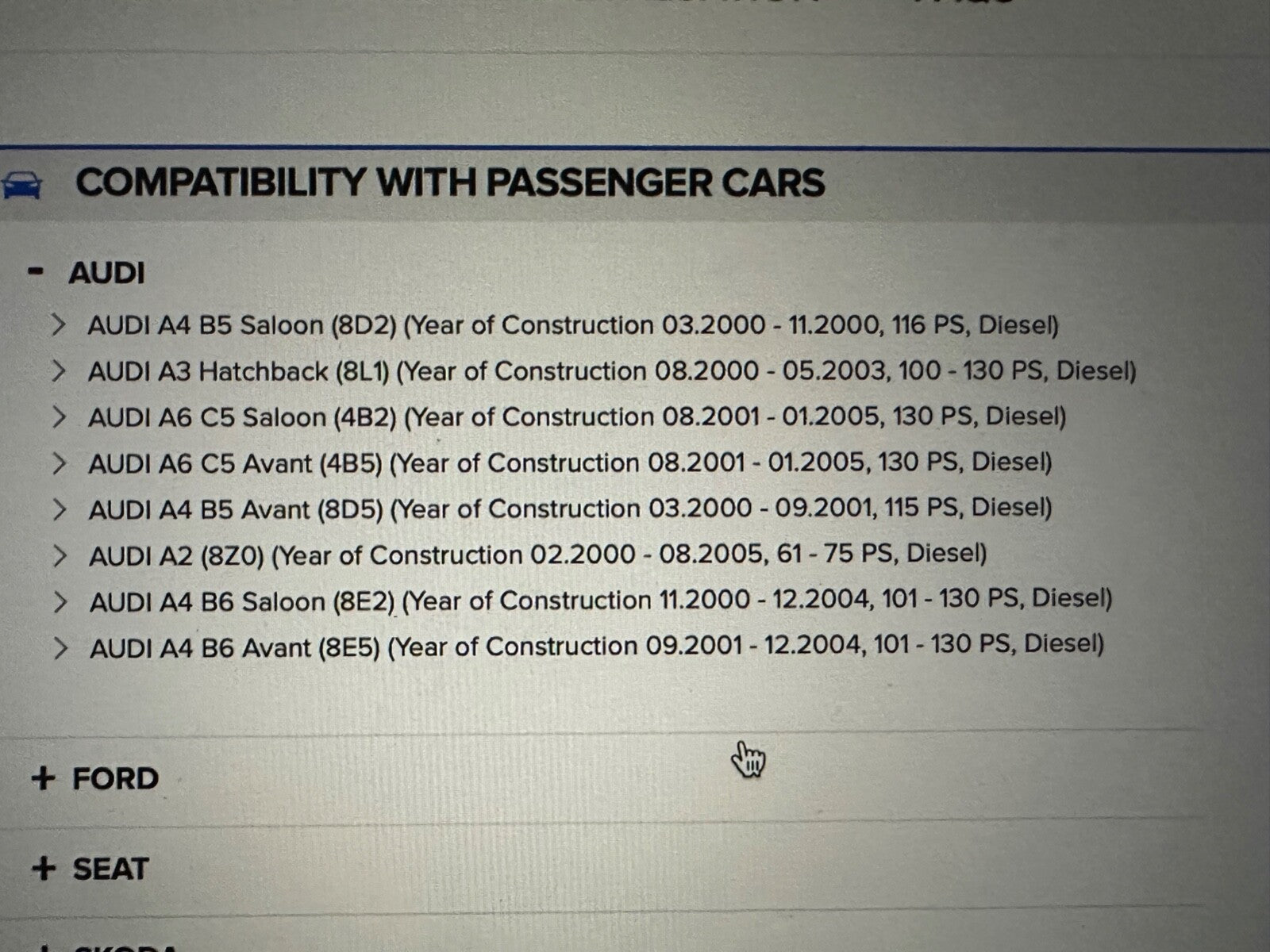Expand the SEAT section plus icon
The width and height of the screenshot is (1270, 952).
(x=44, y=868)
